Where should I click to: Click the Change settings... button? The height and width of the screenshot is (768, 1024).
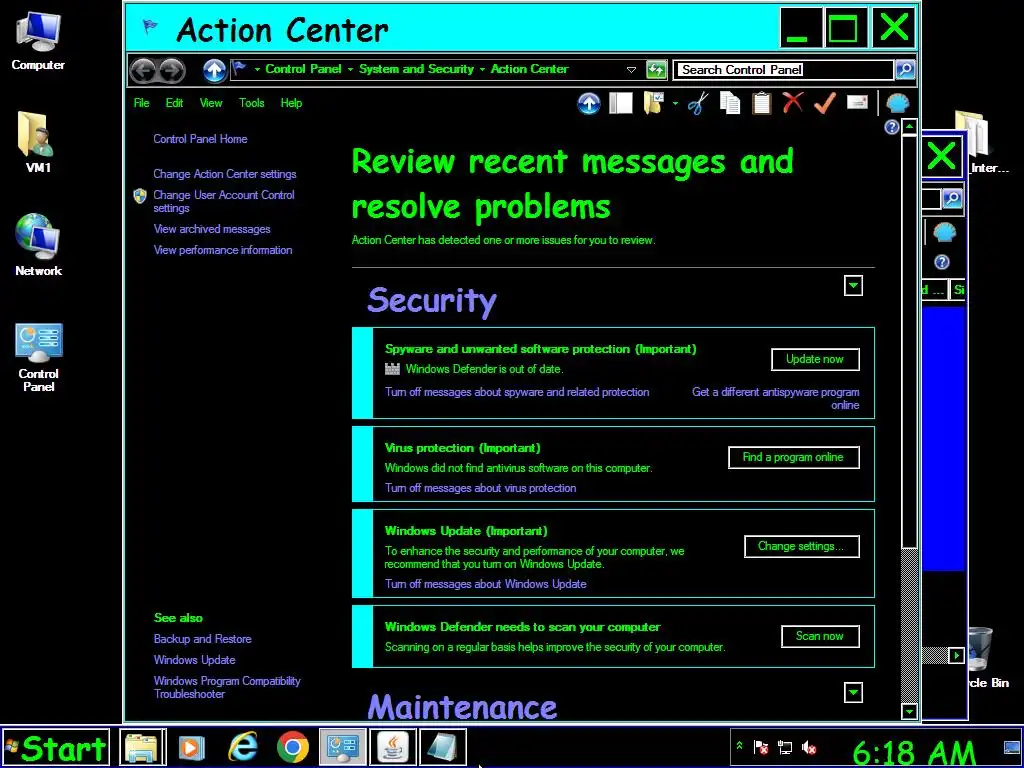[x=801, y=547]
